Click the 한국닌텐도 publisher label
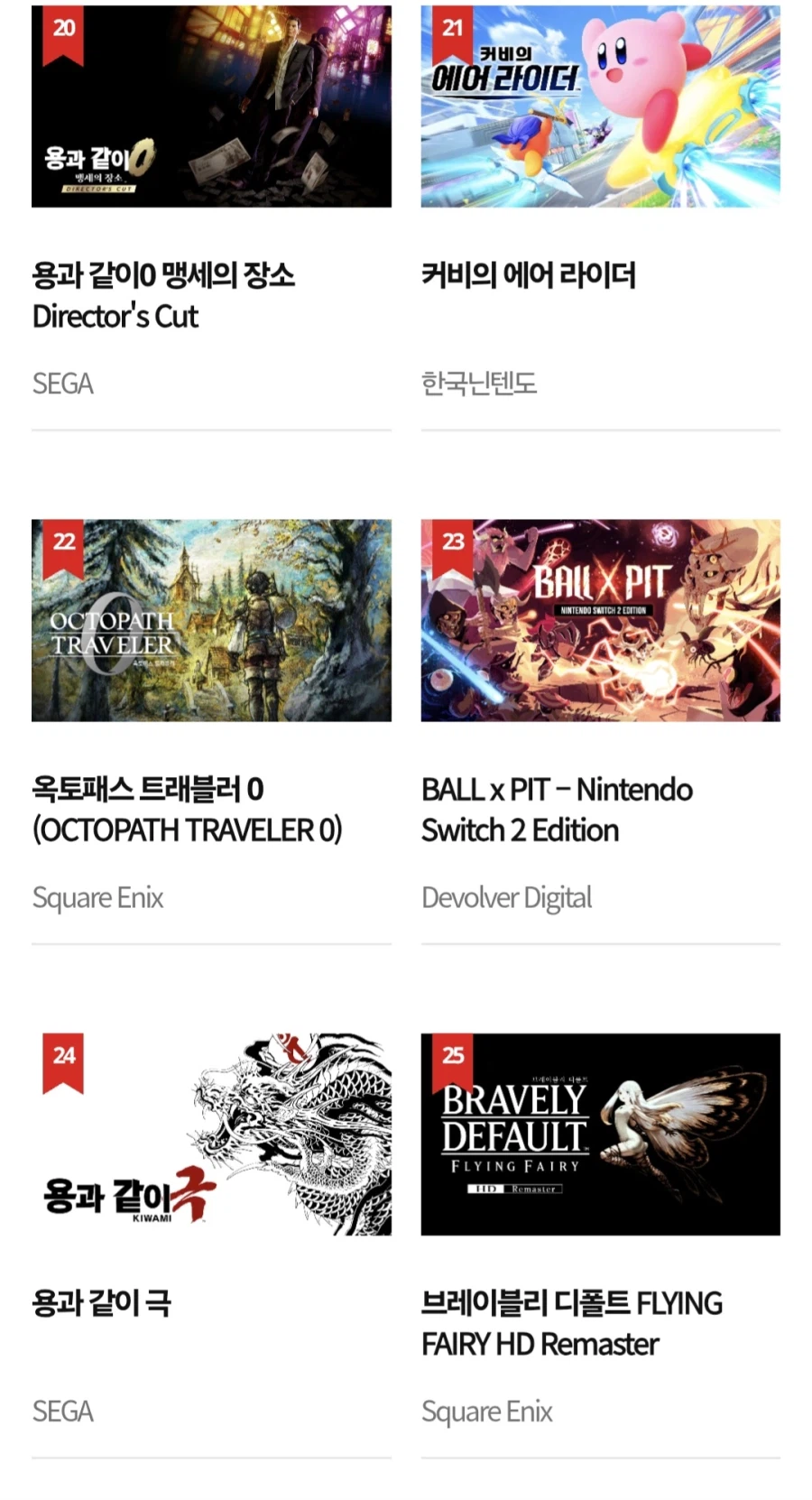The height and width of the screenshot is (1500, 812). (x=479, y=384)
